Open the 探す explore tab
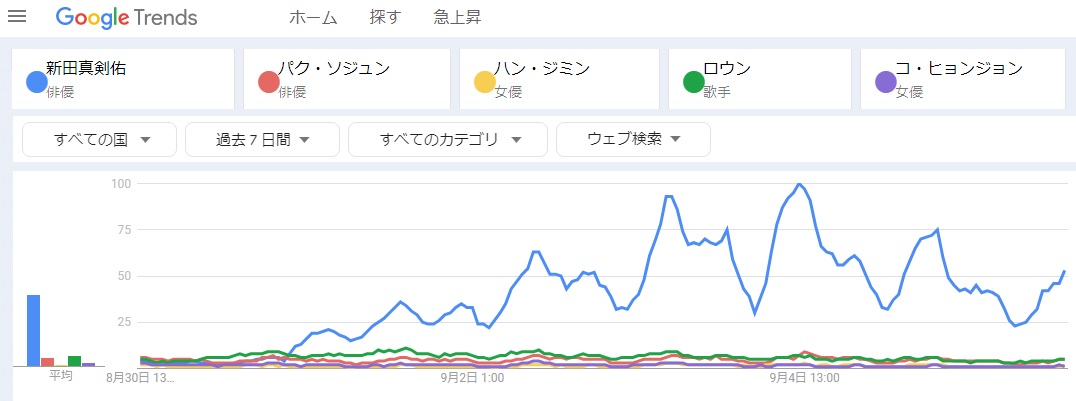 (x=385, y=18)
